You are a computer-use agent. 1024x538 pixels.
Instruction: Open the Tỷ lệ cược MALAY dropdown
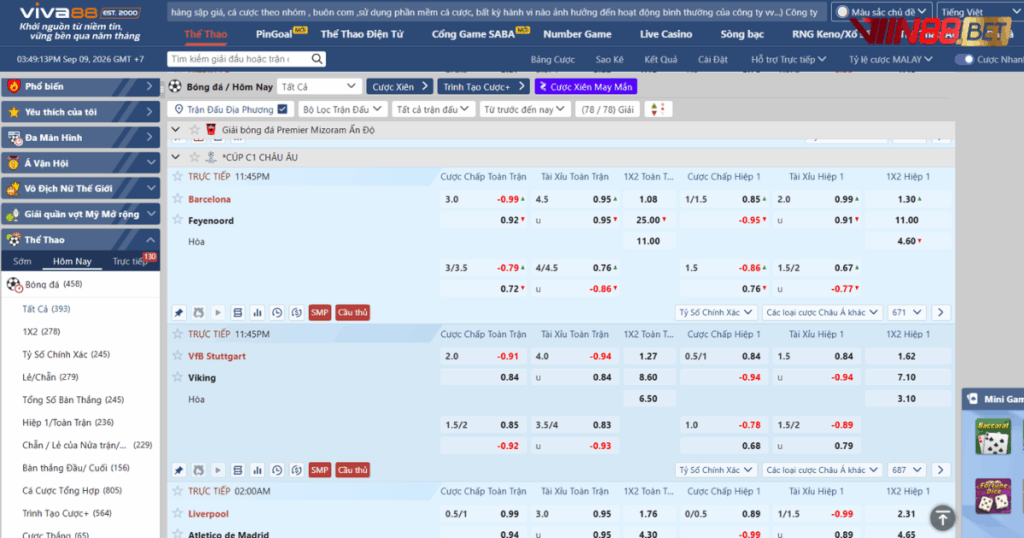coord(890,59)
